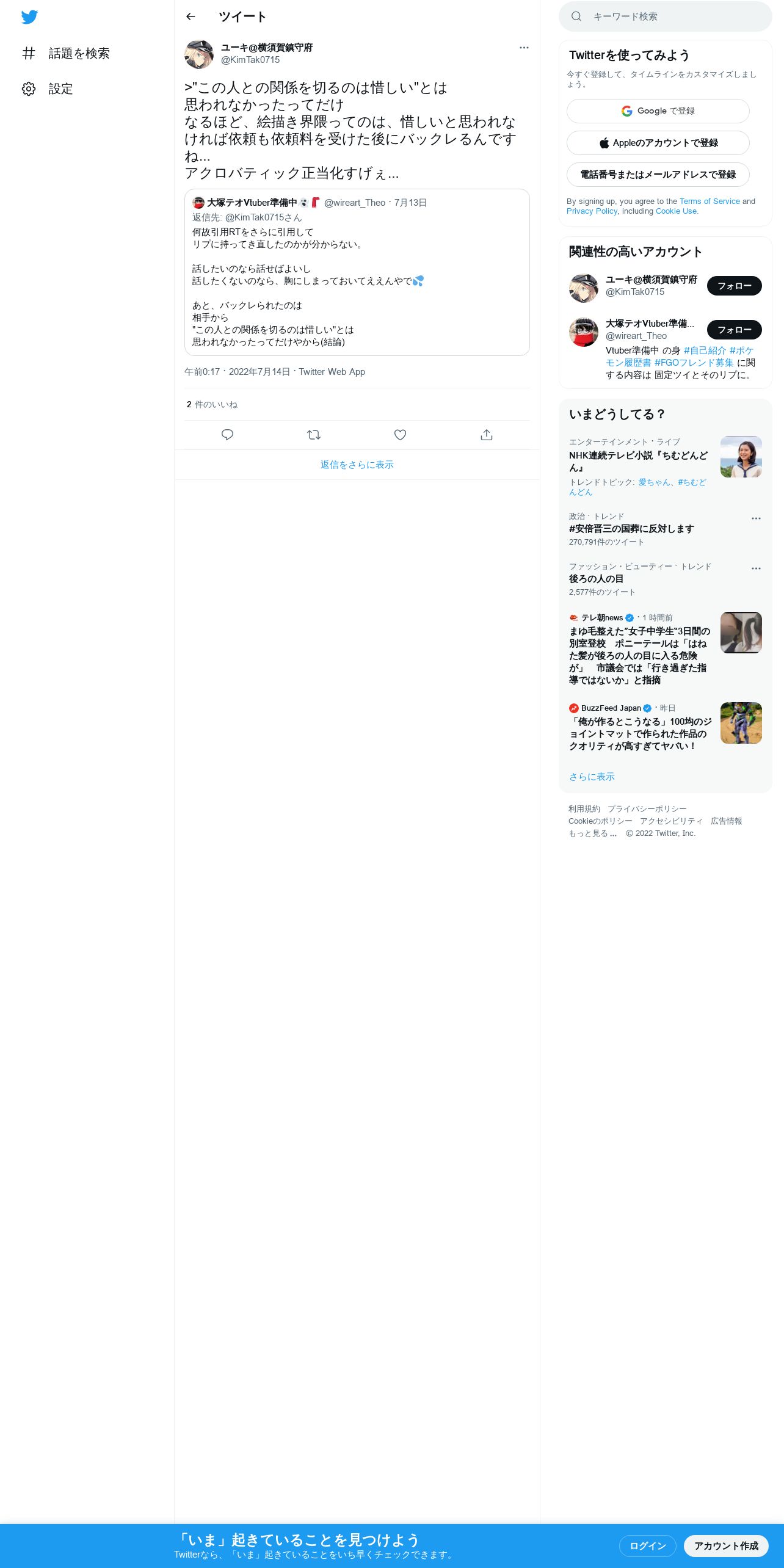Select 話題を検索 in the sidebar

coord(79,53)
